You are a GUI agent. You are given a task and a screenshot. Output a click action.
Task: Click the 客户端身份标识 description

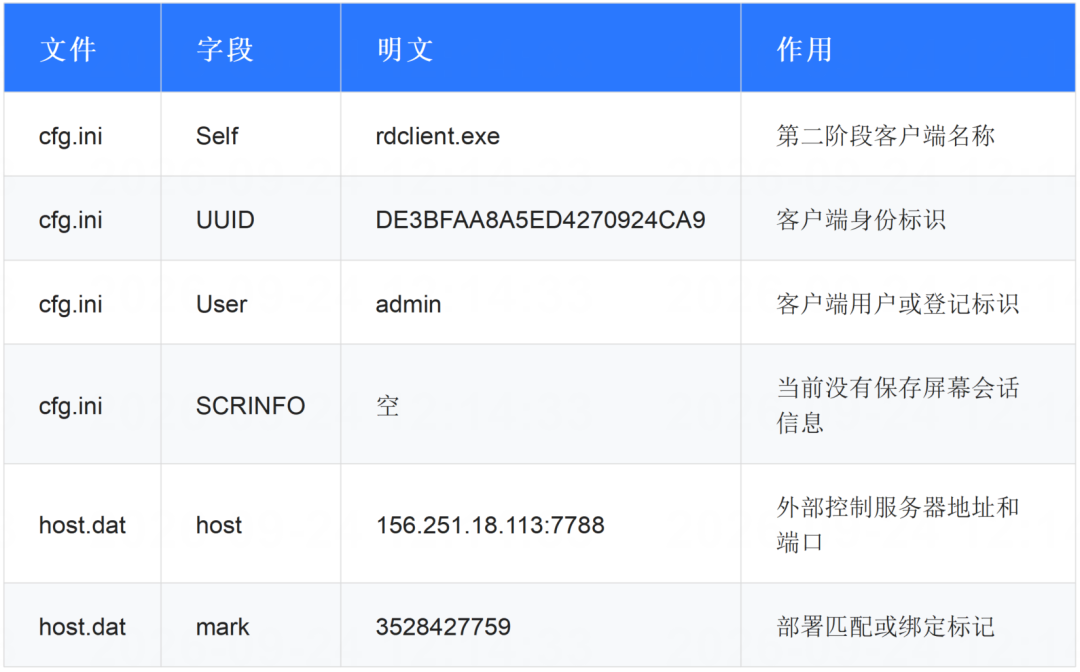(x=861, y=220)
